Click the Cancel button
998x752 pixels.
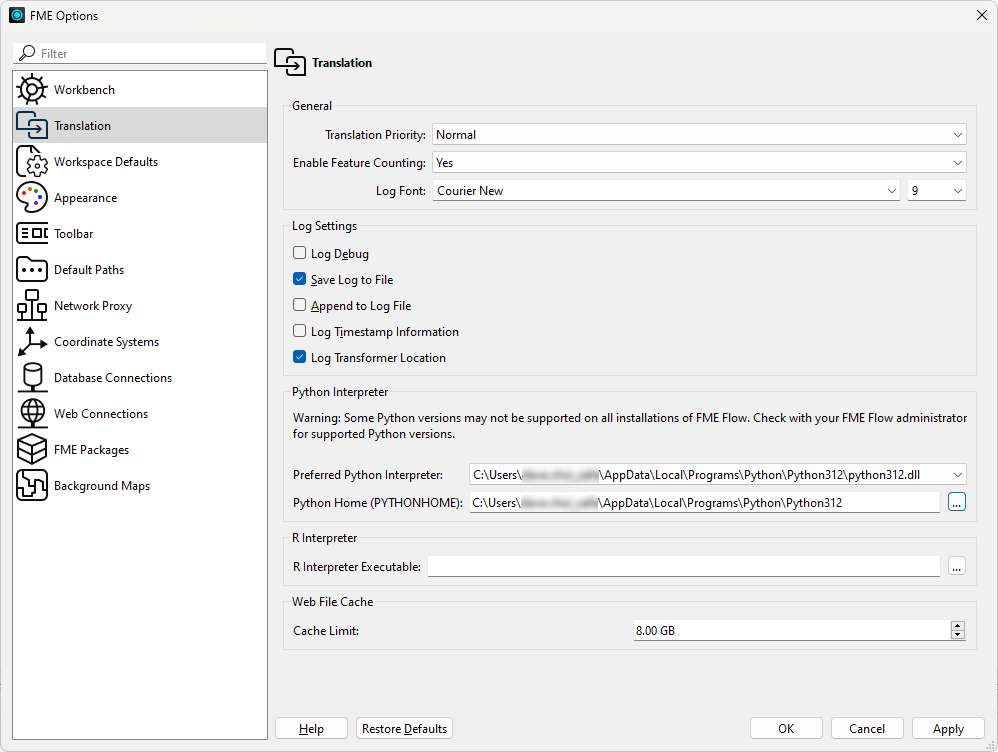click(867, 728)
